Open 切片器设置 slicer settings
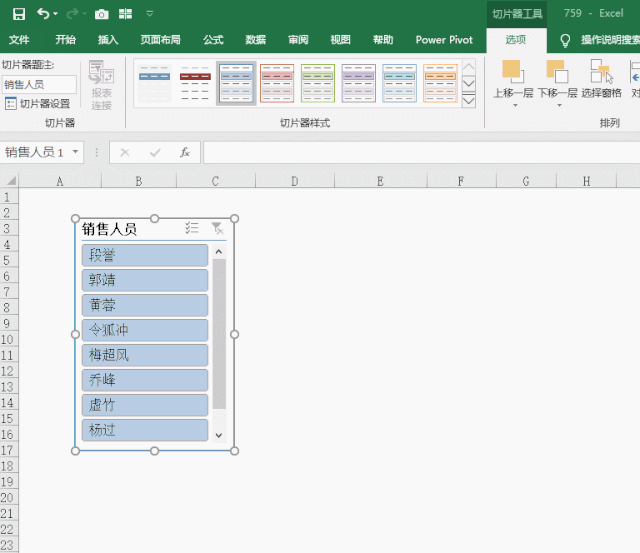This screenshot has width=640, height=553. (x=38, y=103)
